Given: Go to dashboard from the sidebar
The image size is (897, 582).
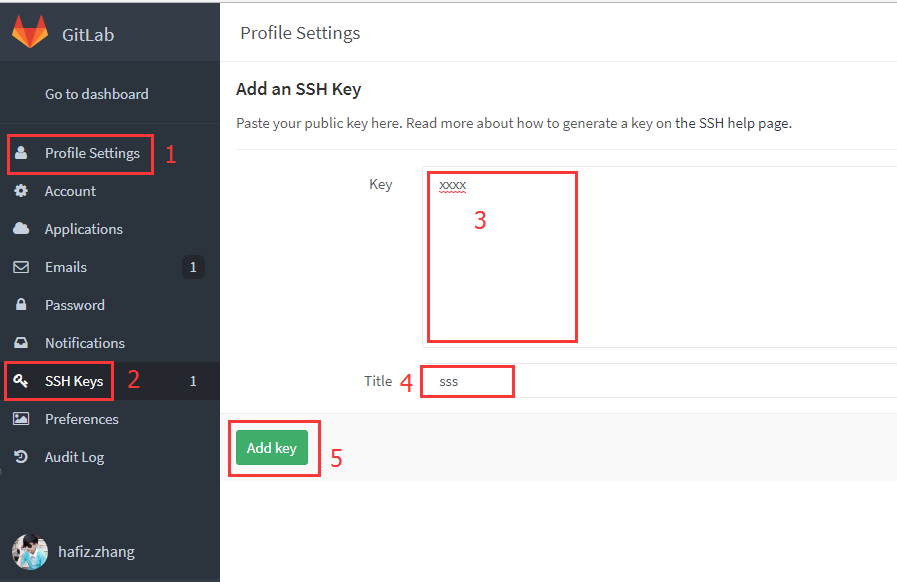Looking at the screenshot, I should (x=95, y=92).
